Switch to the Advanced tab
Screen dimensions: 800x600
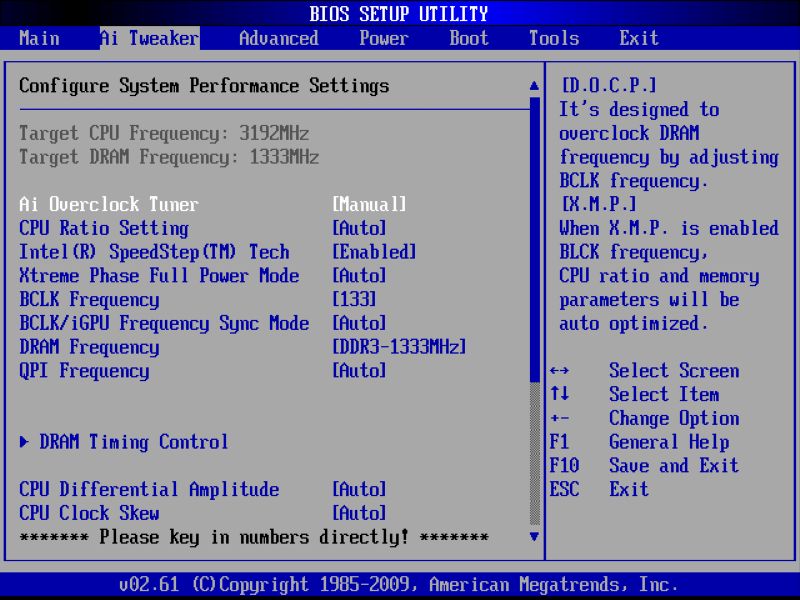(x=279, y=38)
